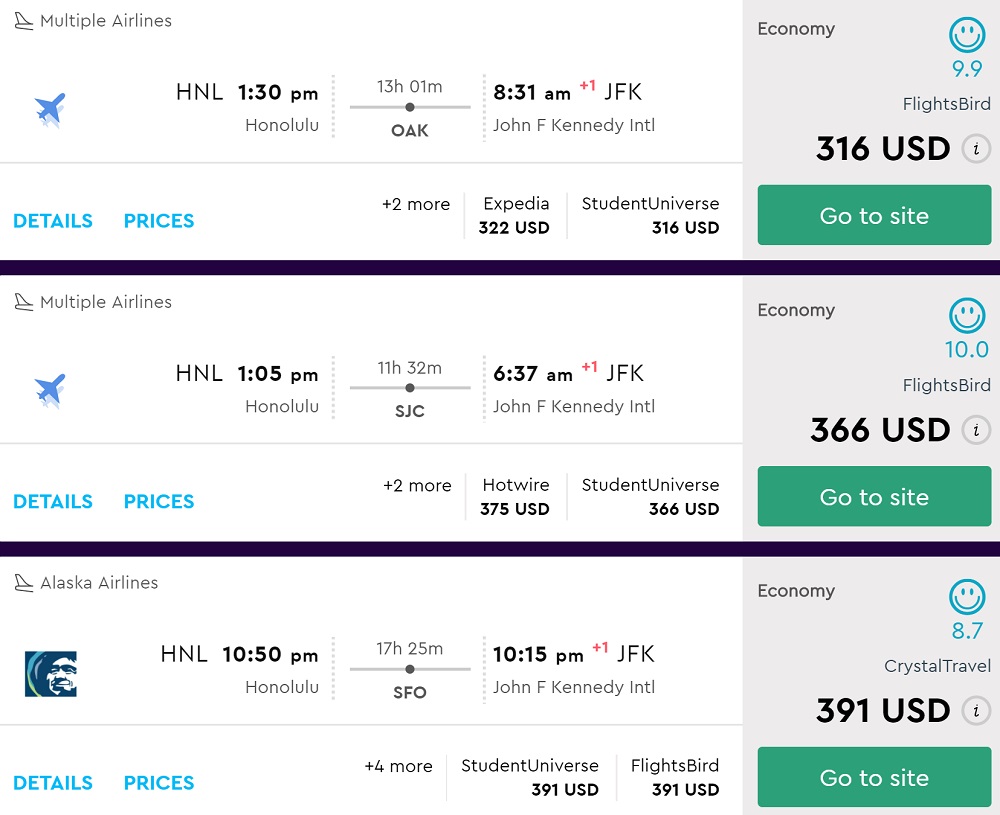1000x815 pixels.
Task: Click the SFO layover marker on timeline
Action: [x=410, y=669]
